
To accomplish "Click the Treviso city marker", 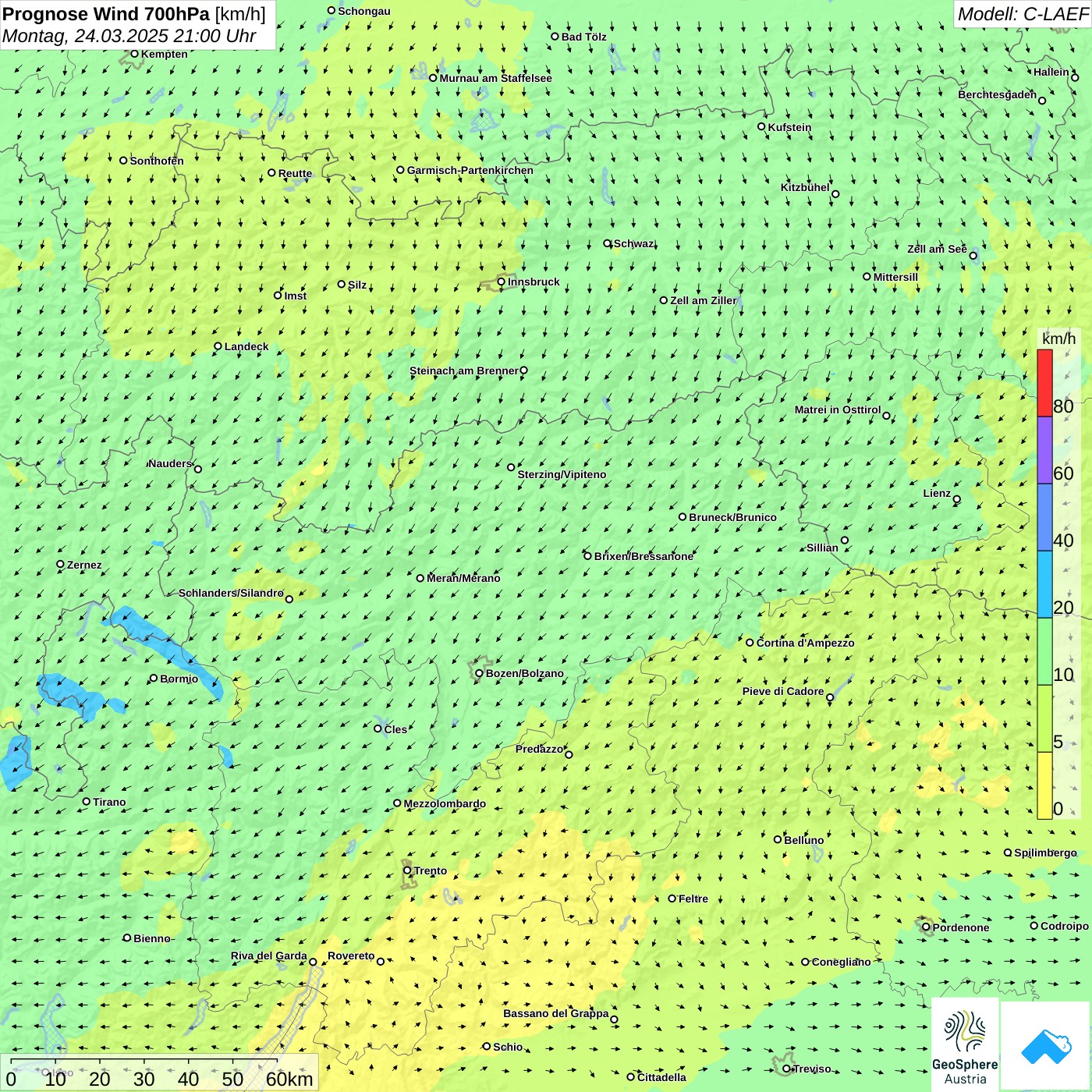I will click(787, 1069).
